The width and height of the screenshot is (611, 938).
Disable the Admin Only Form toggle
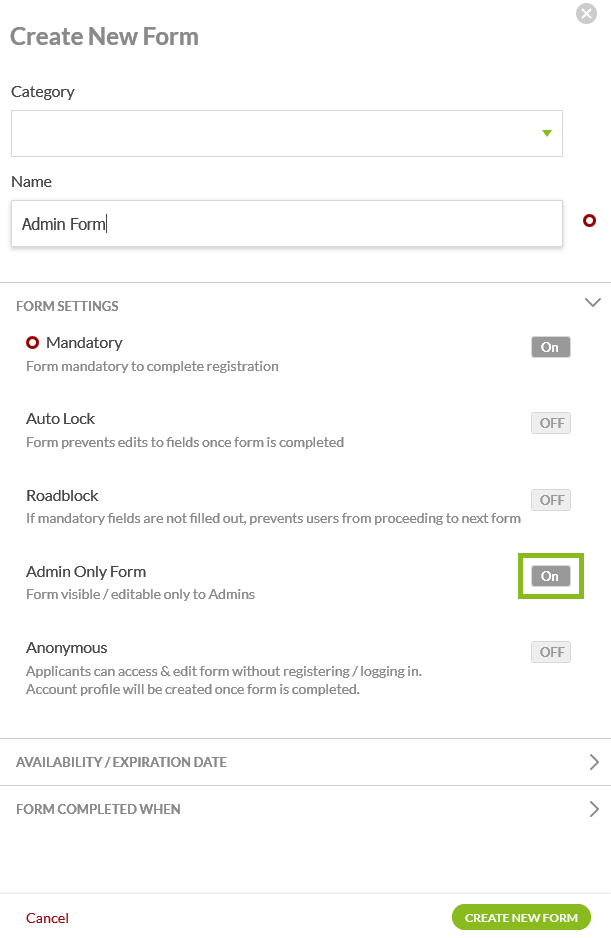(550, 576)
